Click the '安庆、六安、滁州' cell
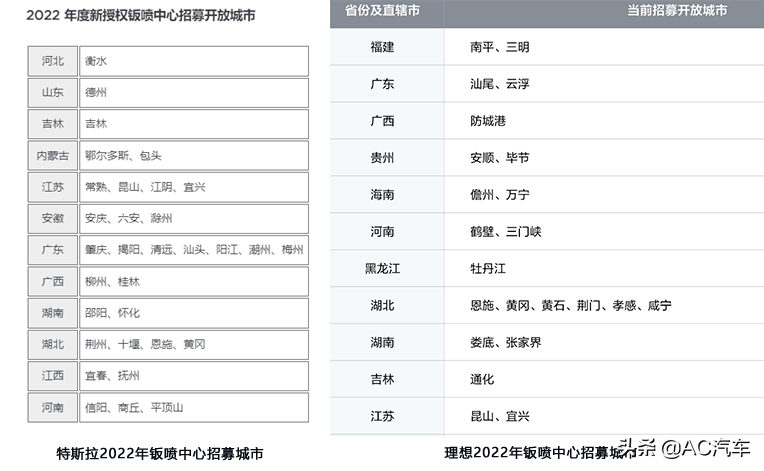The width and height of the screenshot is (764, 471). point(194,218)
